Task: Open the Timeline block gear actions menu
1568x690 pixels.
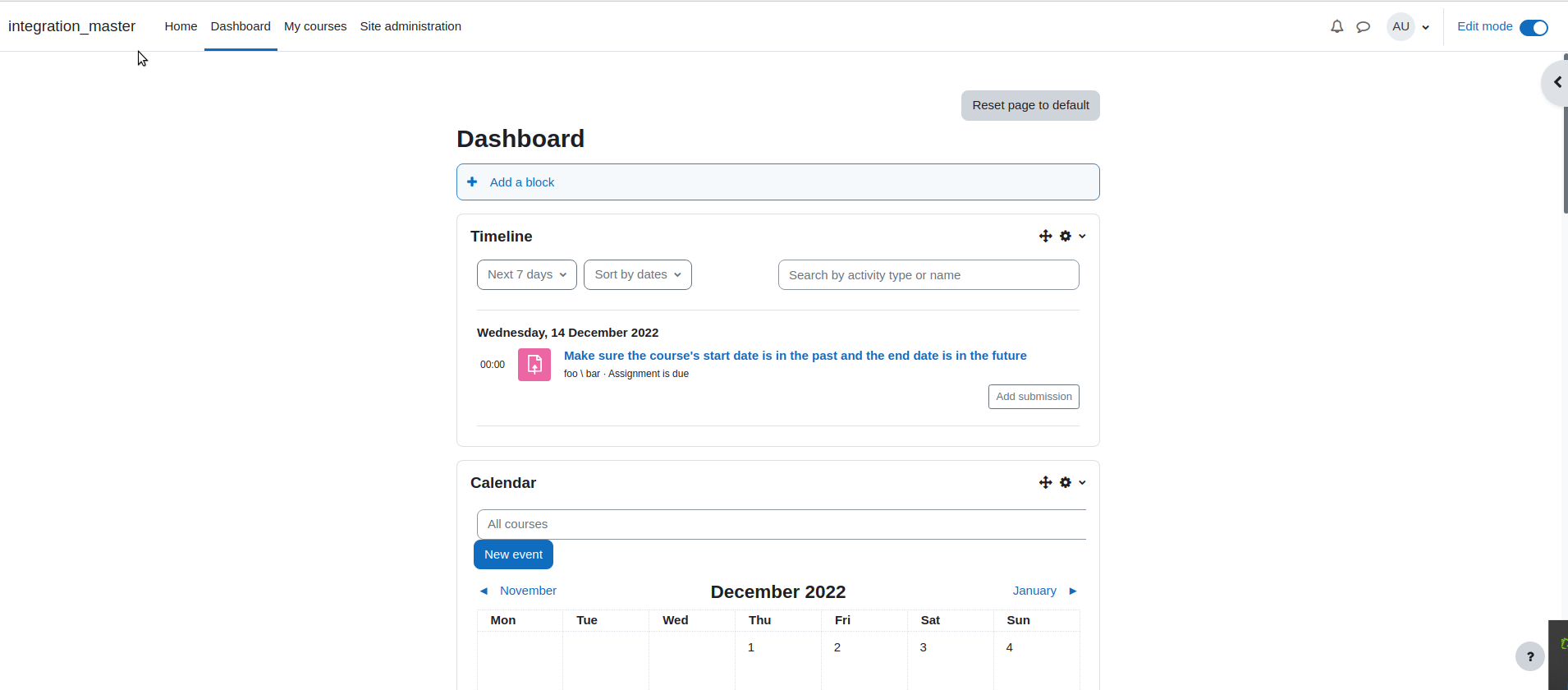Action: [x=1072, y=236]
